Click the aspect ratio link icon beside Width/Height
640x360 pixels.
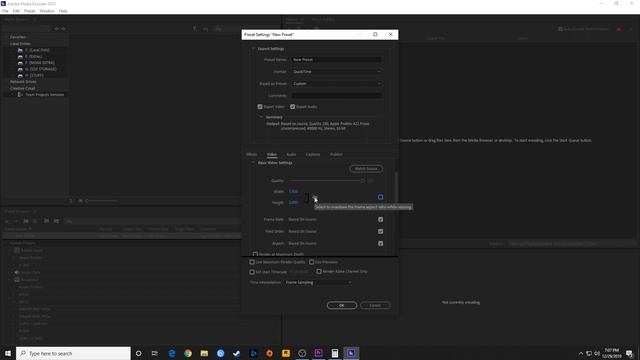(315, 197)
